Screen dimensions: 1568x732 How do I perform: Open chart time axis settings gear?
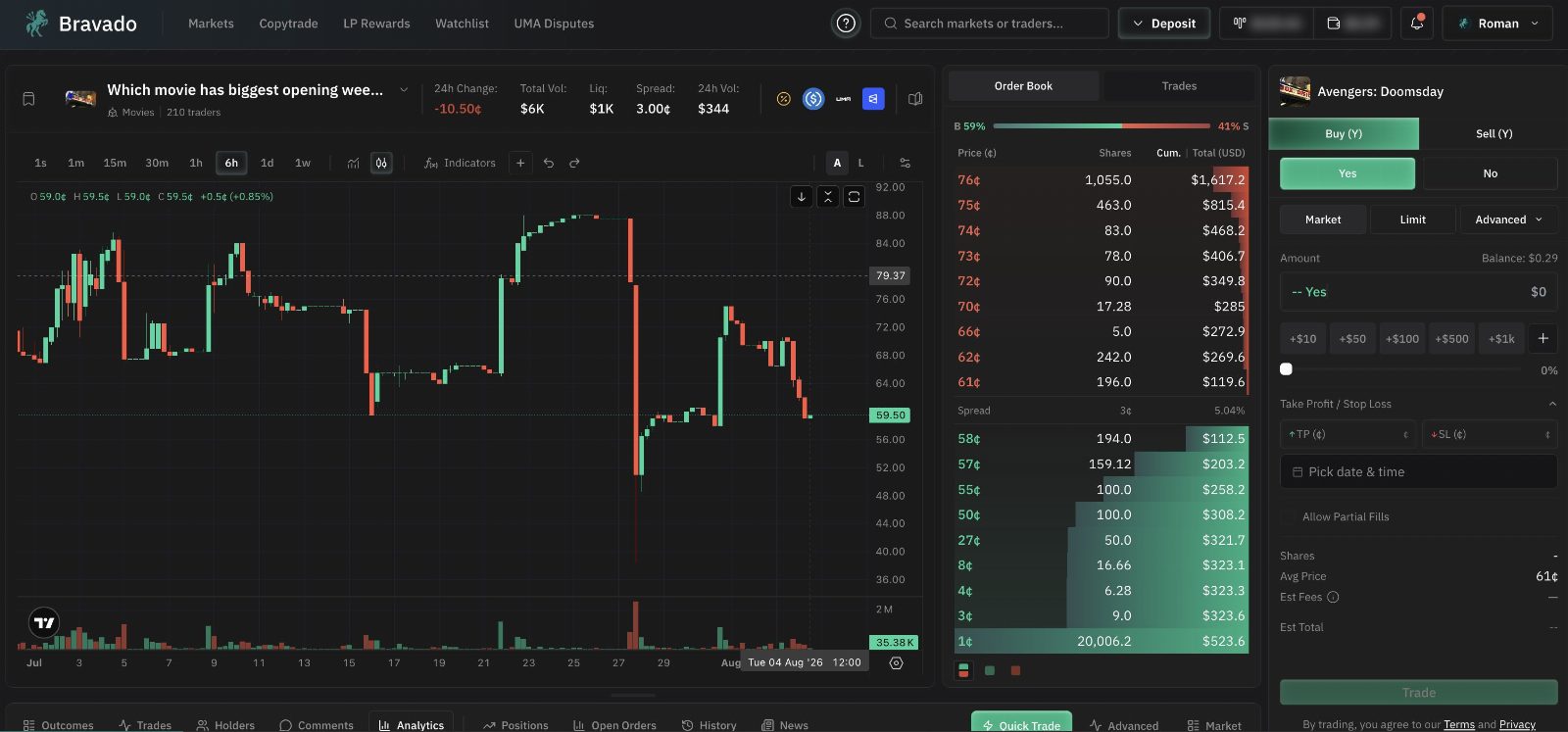point(896,663)
